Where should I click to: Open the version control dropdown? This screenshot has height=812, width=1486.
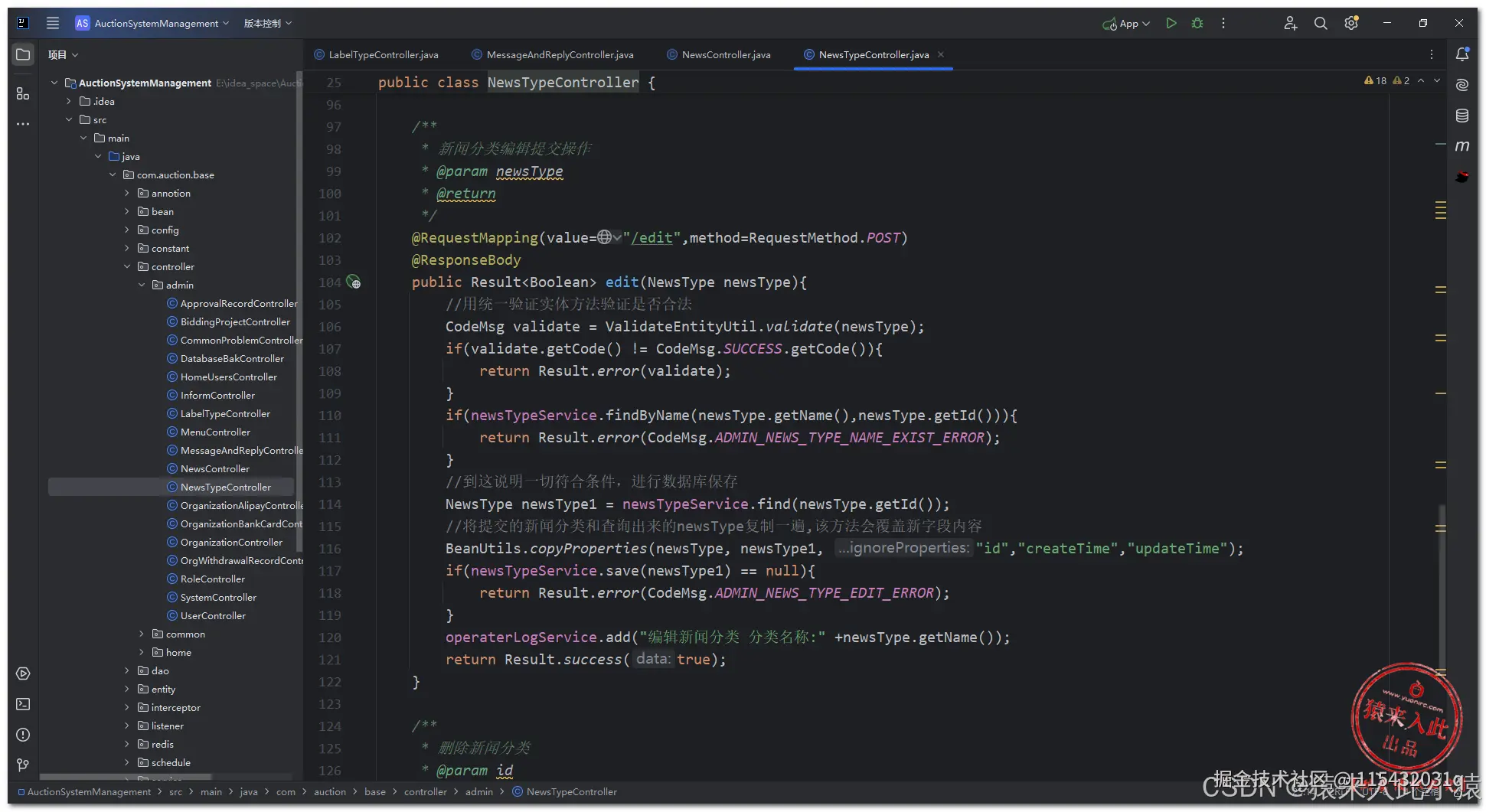pos(268,23)
